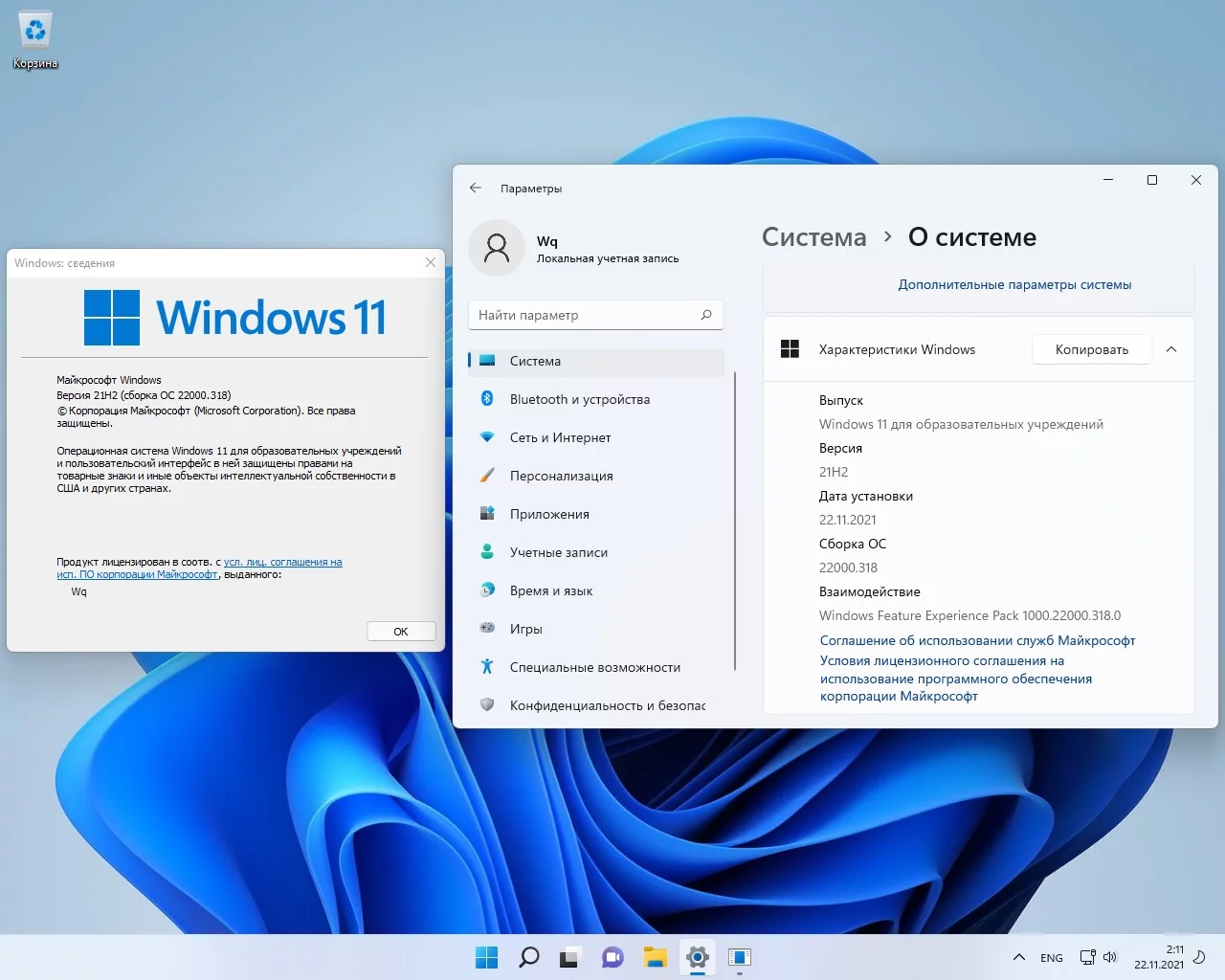Open Специальные возможности settings

595,667
